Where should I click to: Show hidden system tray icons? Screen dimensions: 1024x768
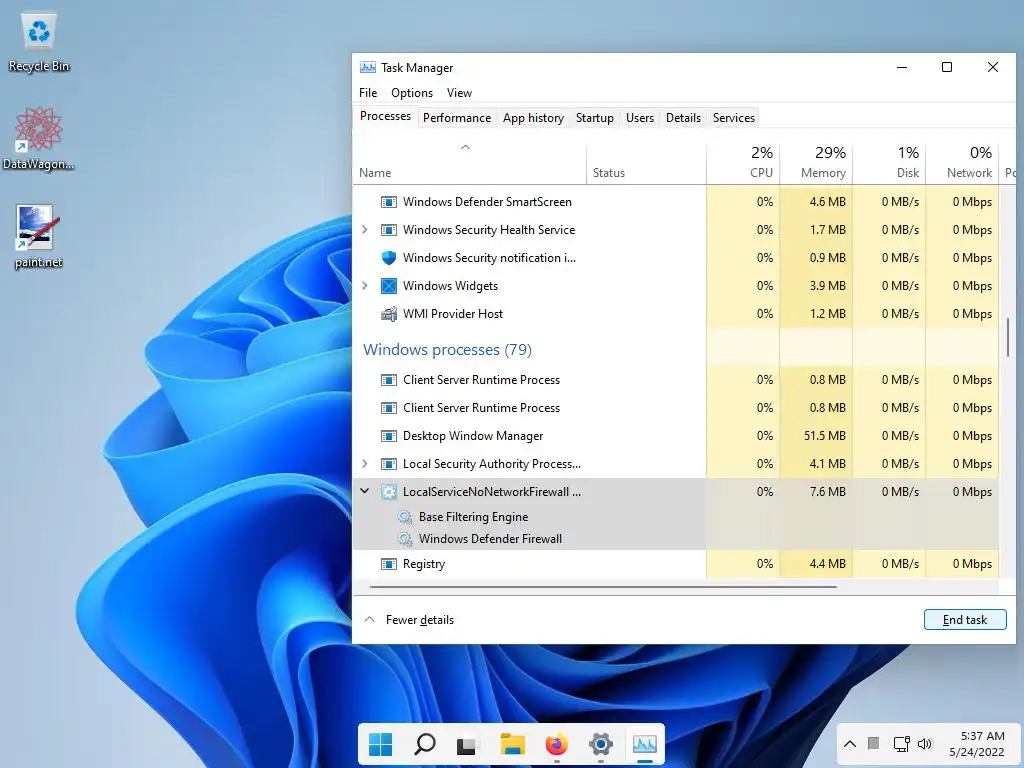850,743
